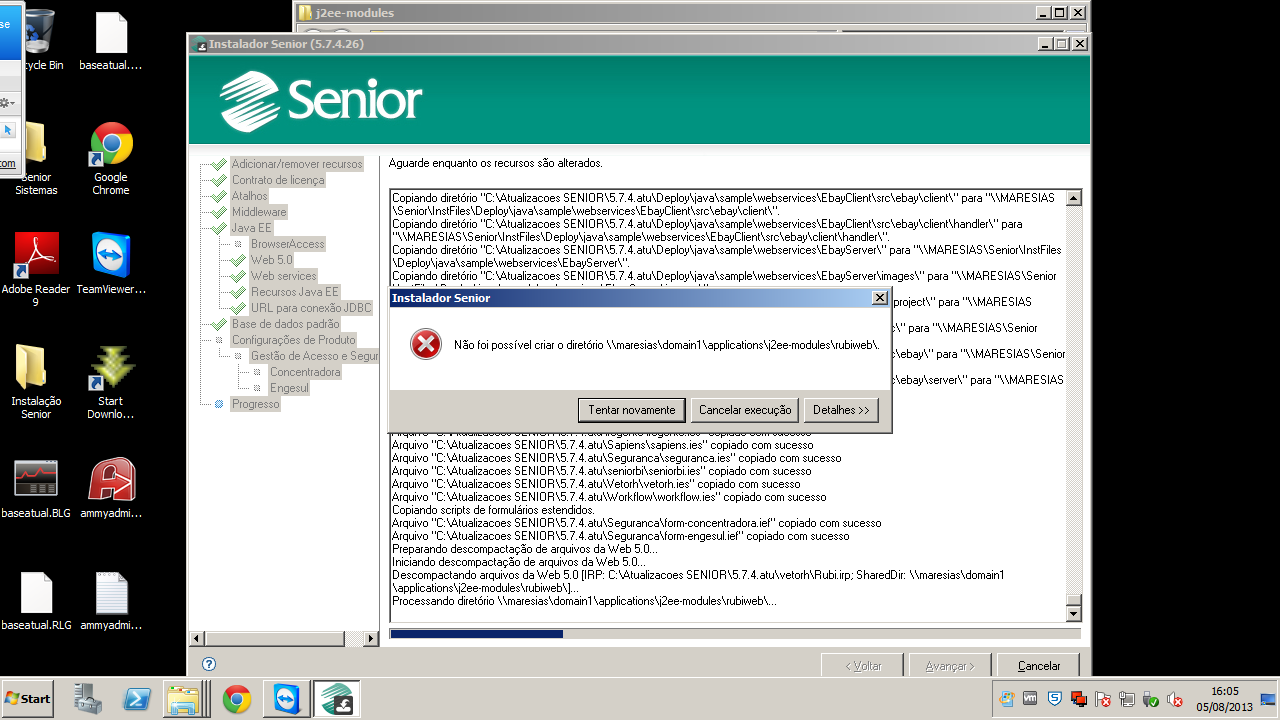Open TeamViewer desktop icon
The width and height of the screenshot is (1280, 720).
(111, 256)
